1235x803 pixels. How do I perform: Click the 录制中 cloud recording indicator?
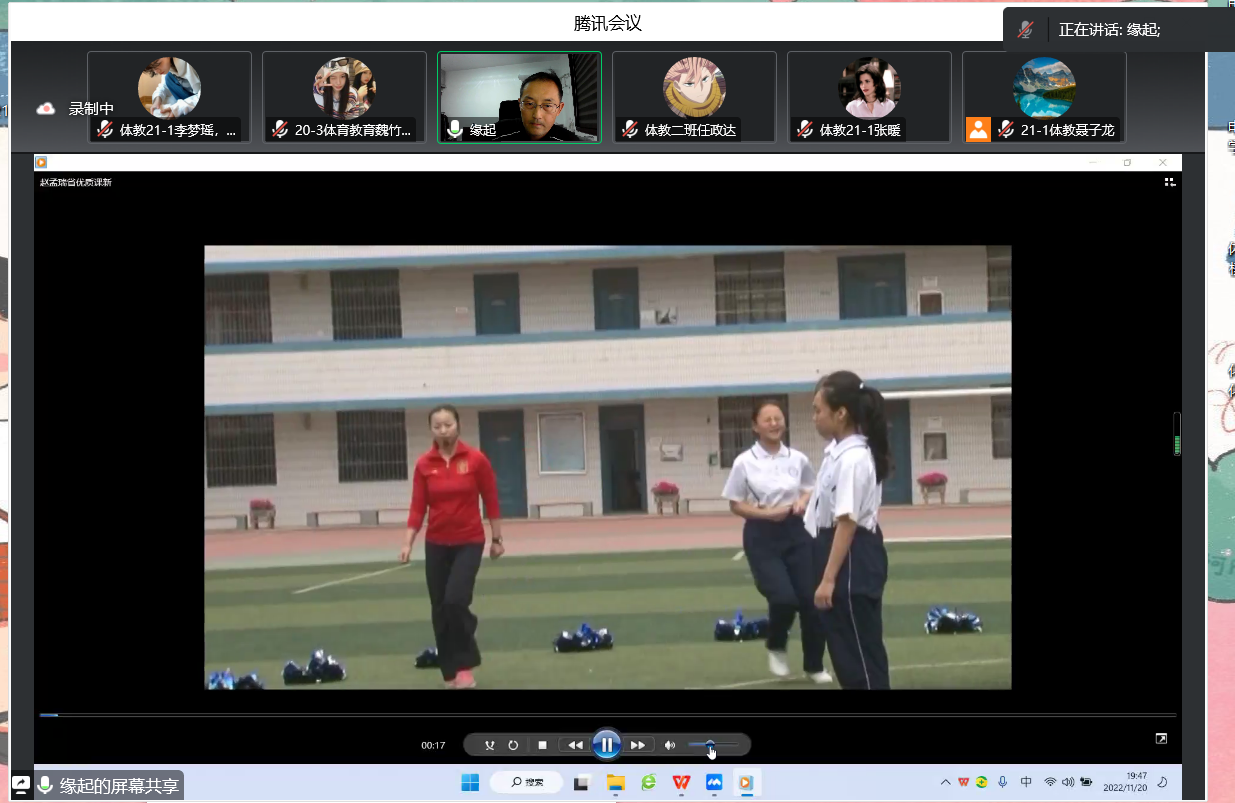[76, 109]
